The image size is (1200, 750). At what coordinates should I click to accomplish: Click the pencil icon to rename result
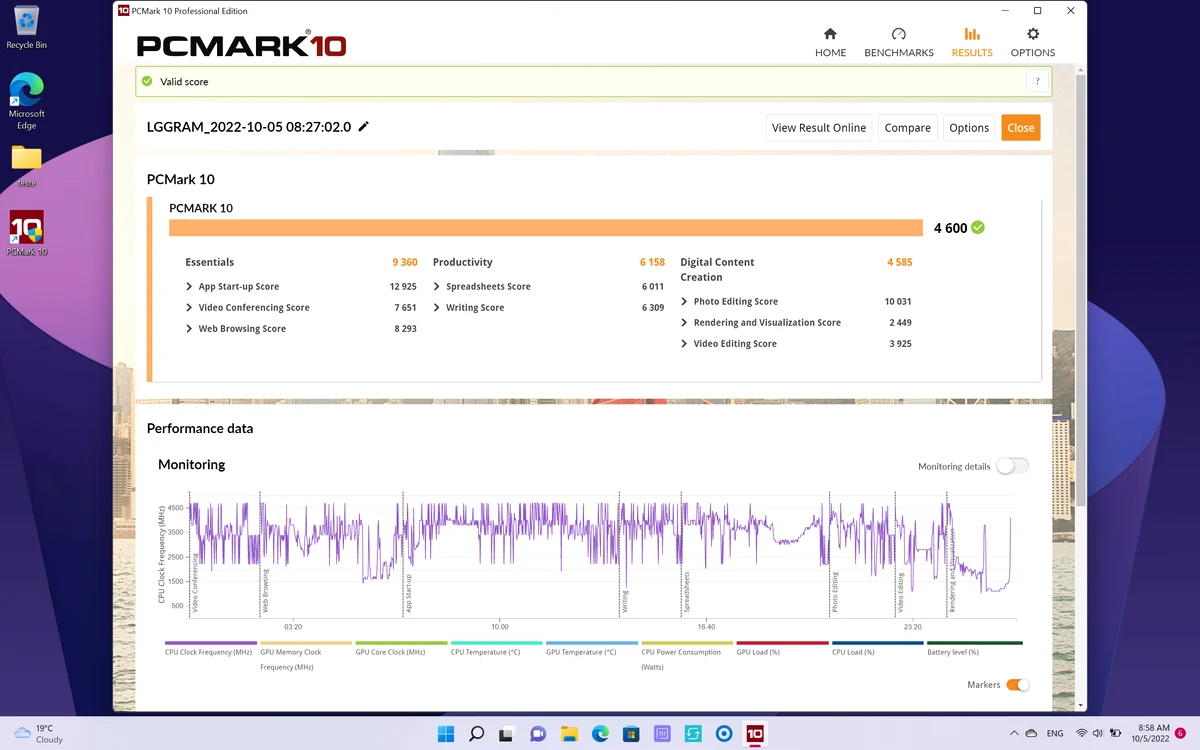(364, 126)
